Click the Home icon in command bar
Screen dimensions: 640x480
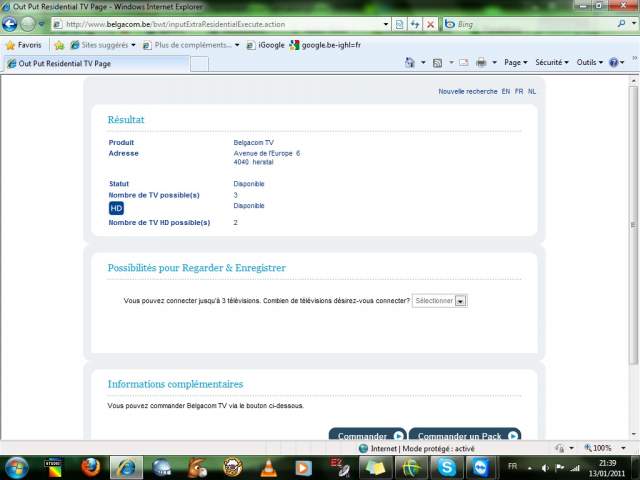411,63
